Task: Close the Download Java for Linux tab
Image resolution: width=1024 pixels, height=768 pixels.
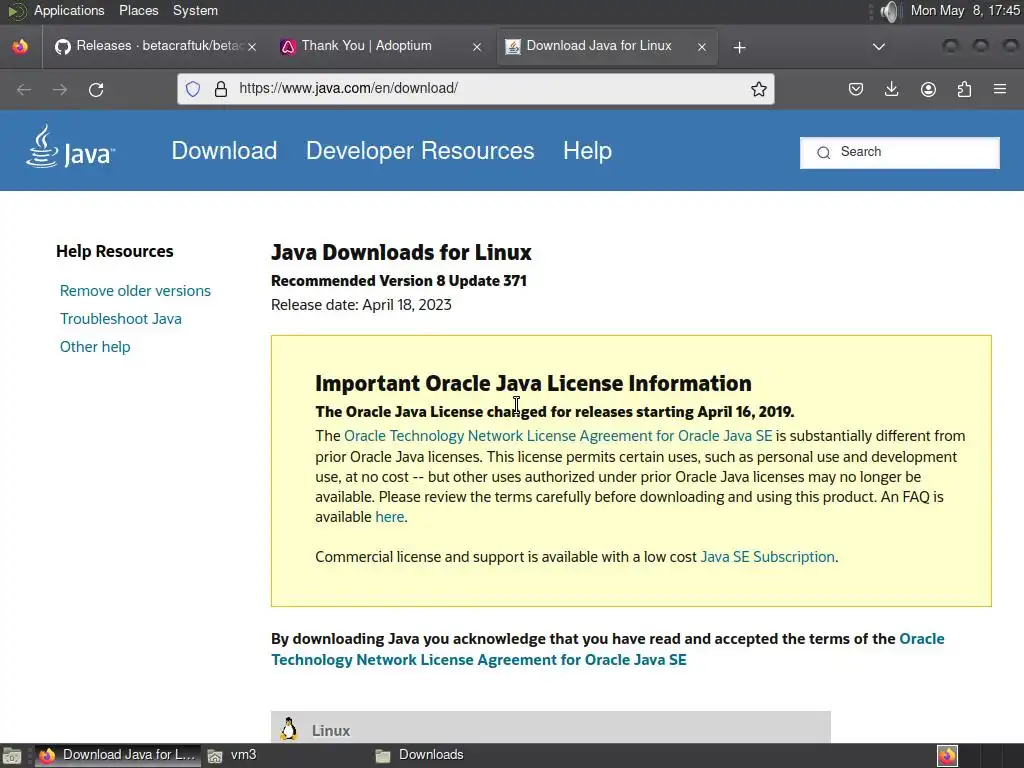Action: pyautogui.click(x=701, y=47)
